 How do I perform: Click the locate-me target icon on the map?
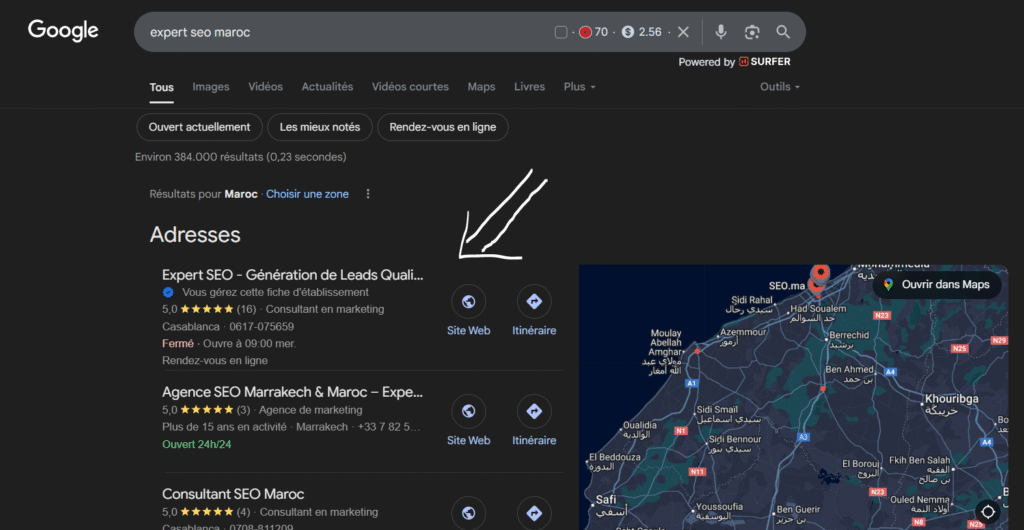click(987, 511)
